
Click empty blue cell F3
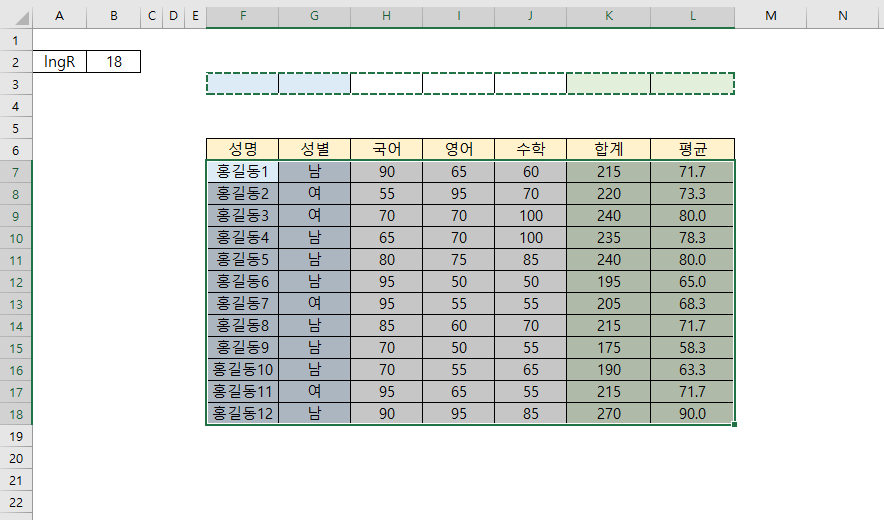[242, 83]
